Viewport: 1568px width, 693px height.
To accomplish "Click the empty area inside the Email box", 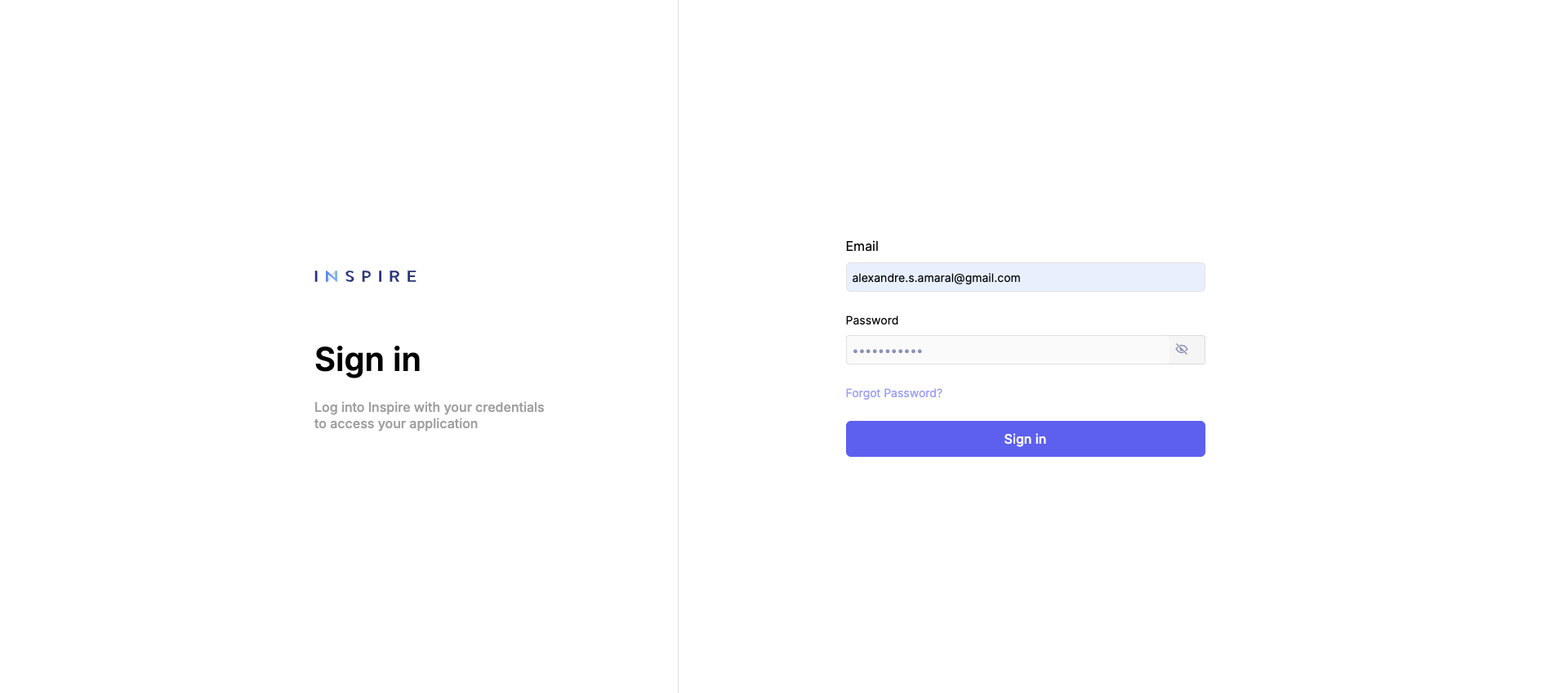I will 1111,277.
